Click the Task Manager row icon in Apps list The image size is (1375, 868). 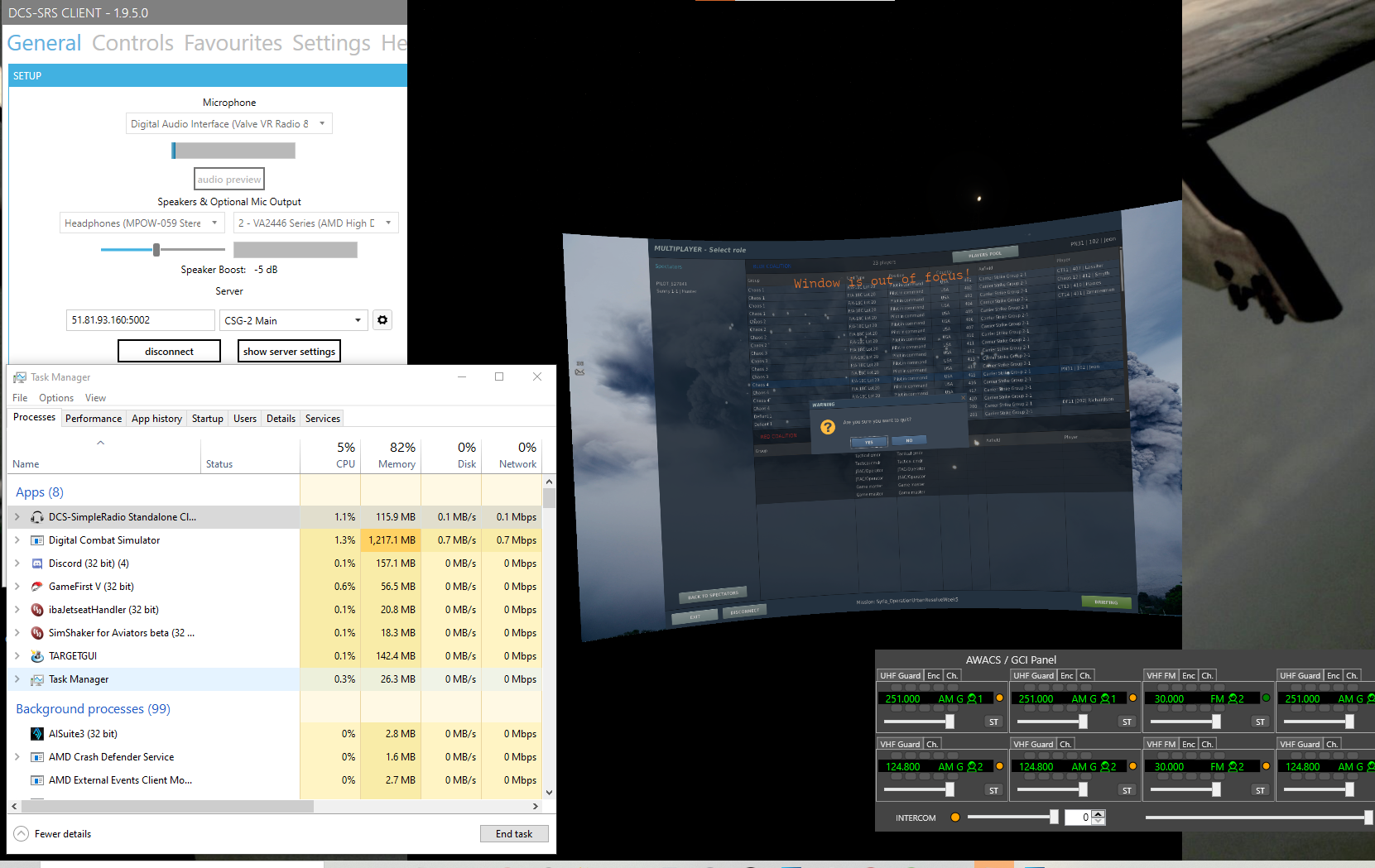[37, 679]
